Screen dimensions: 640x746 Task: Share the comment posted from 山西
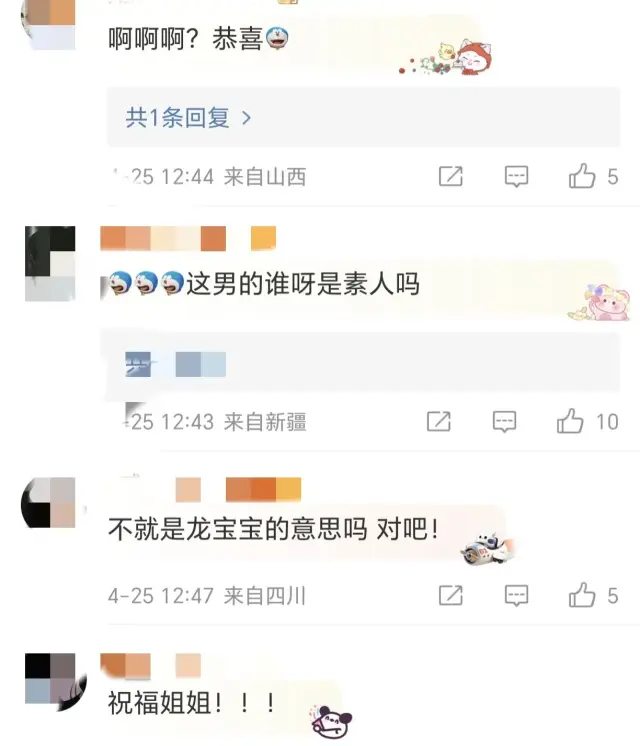[451, 177]
